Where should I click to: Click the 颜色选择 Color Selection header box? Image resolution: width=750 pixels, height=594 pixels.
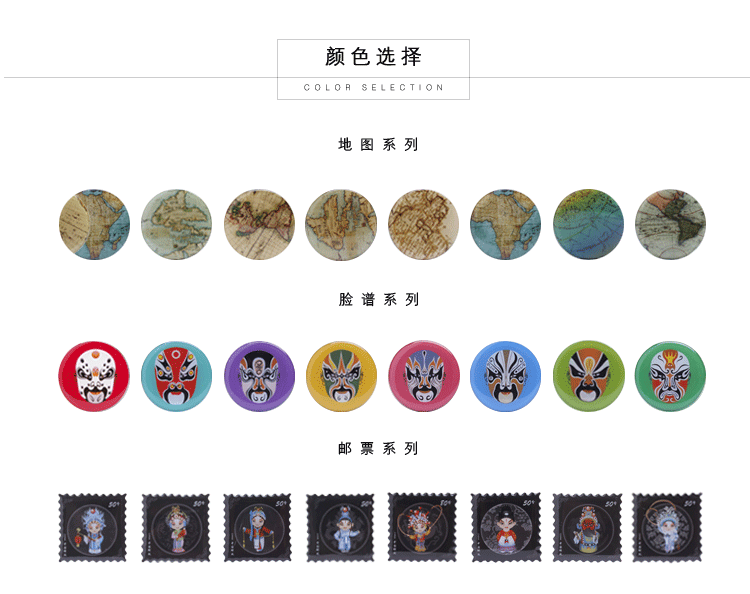[374, 69]
